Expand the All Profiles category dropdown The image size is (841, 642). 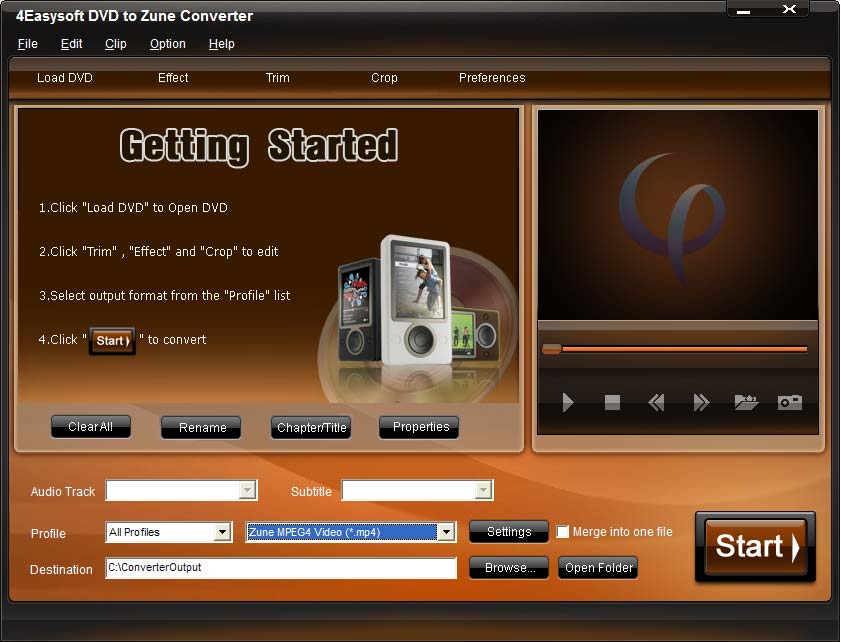pos(223,532)
